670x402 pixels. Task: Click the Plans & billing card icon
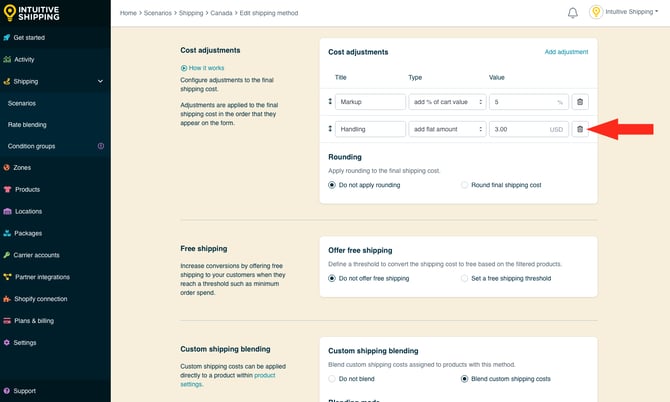[x=7, y=321]
